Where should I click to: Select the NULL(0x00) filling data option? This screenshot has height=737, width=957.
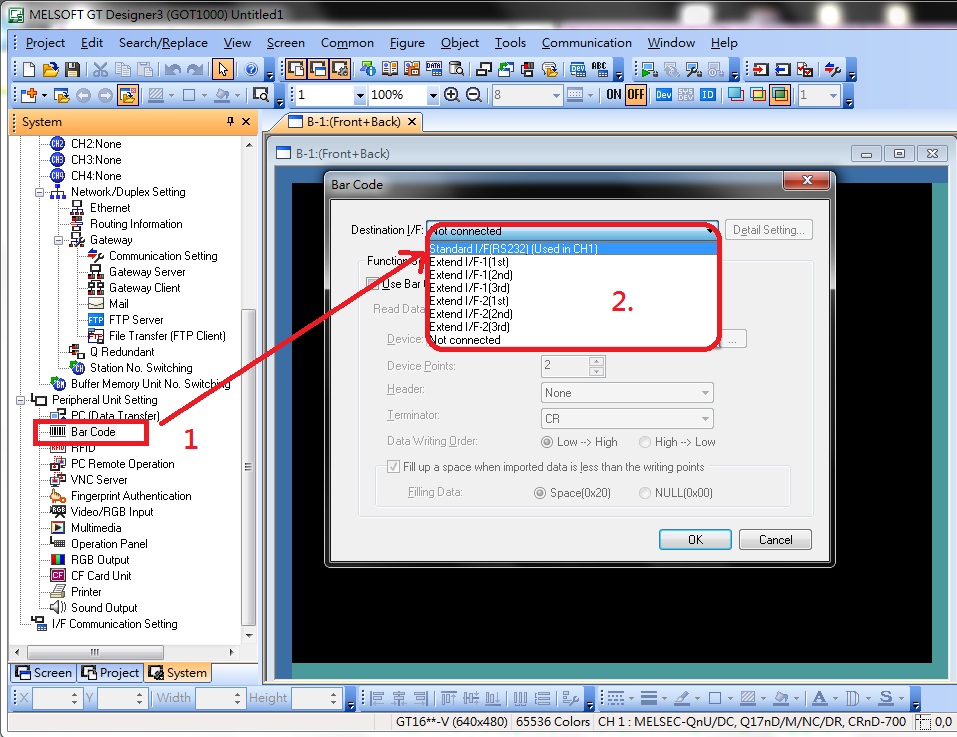pyautogui.click(x=645, y=493)
